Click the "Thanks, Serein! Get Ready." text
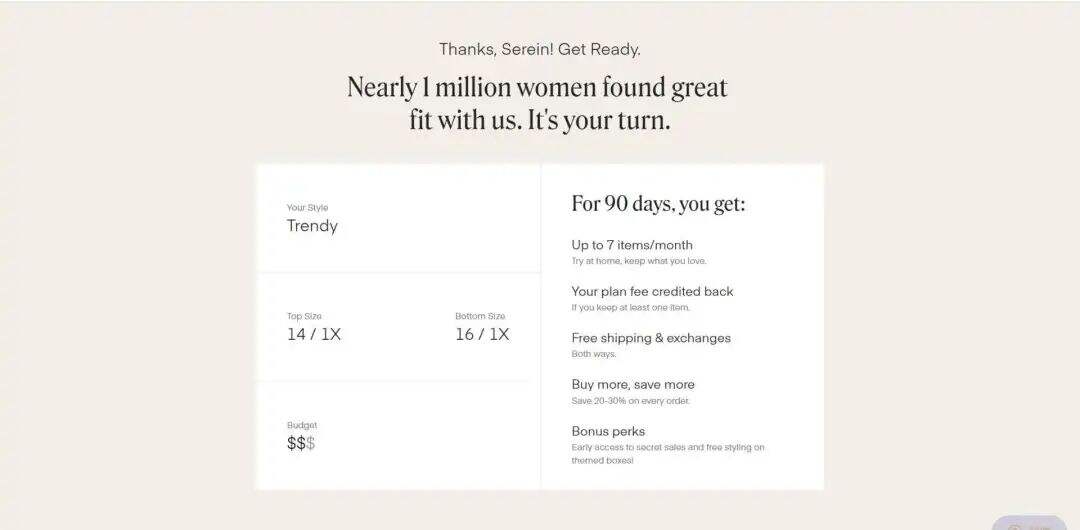Image resolution: width=1080 pixels, height=530 pixels. click(540, 49)
